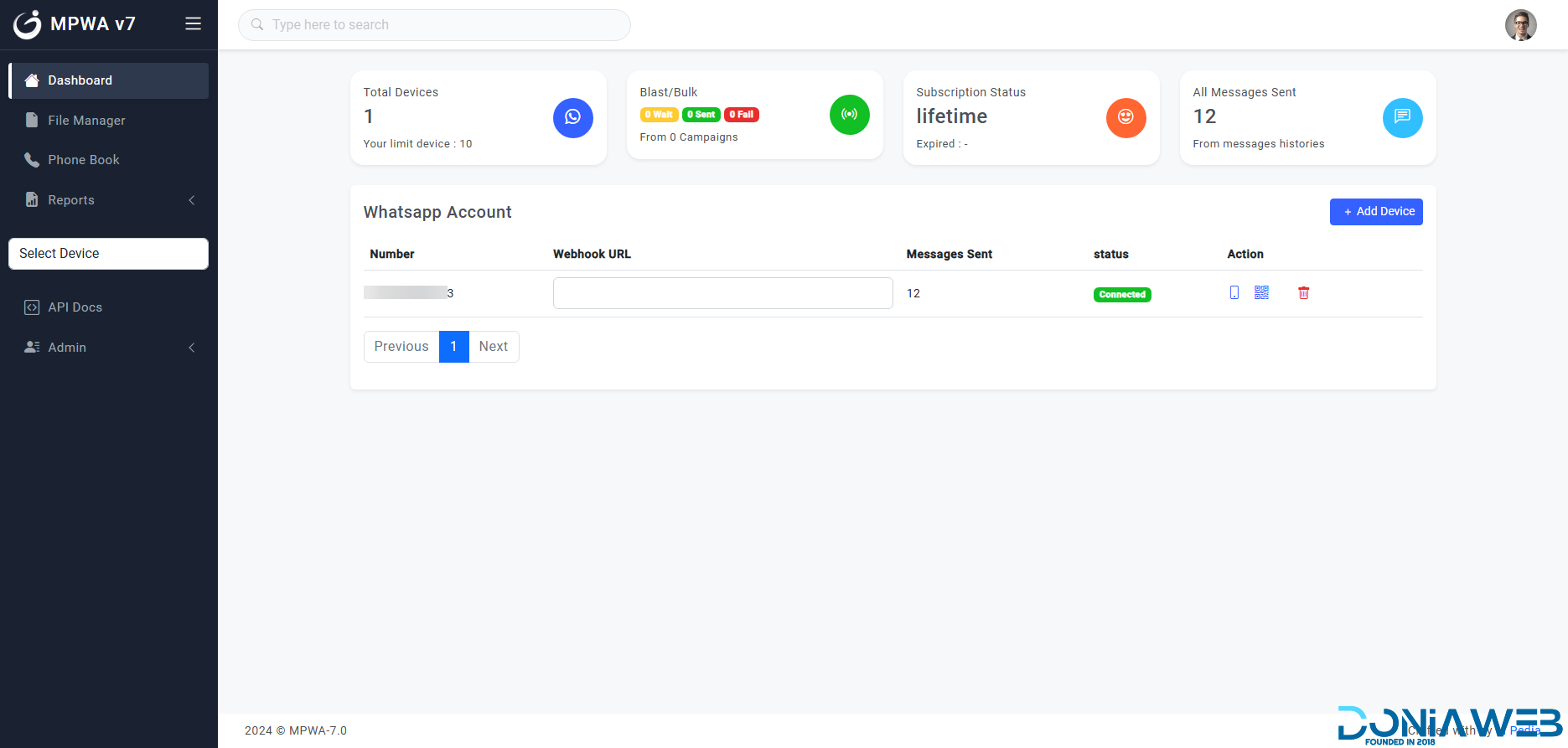Click the '2024 © MPWA-7.0' footer text
Screen dimensions: 1568x748
[x=296, y=730]
